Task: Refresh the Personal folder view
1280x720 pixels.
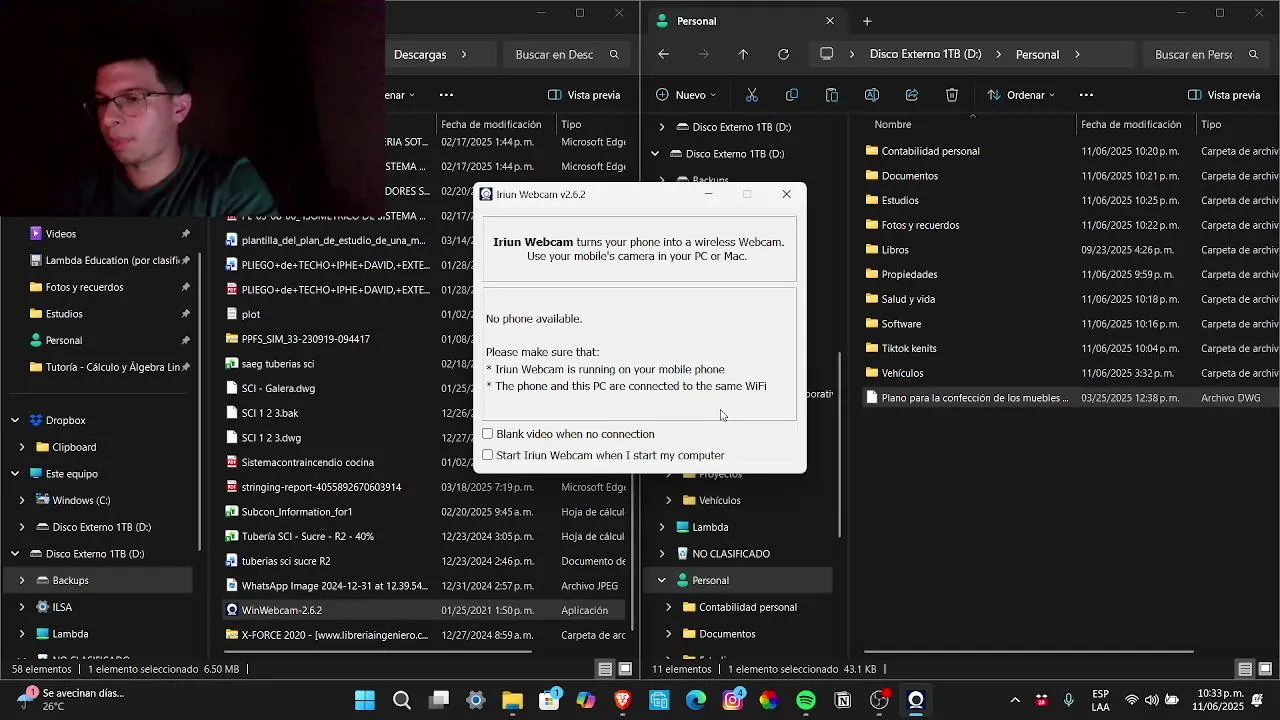Action: tap(783, 55)
